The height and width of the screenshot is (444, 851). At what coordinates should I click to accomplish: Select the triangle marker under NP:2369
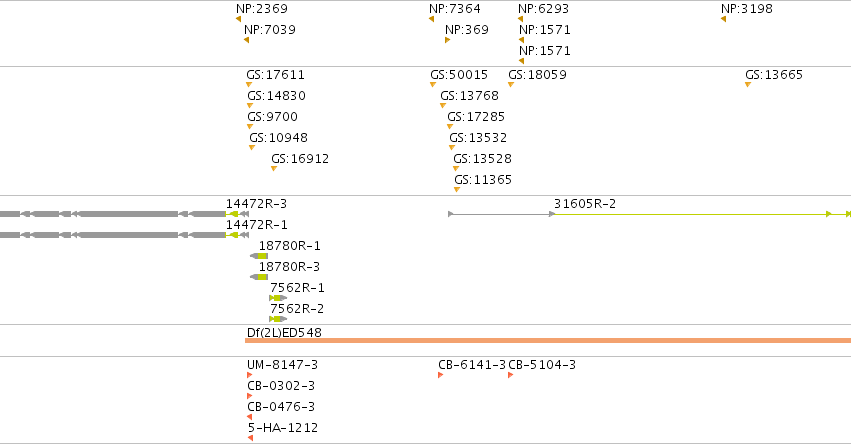pyautogui.click(x=238, y=19)
